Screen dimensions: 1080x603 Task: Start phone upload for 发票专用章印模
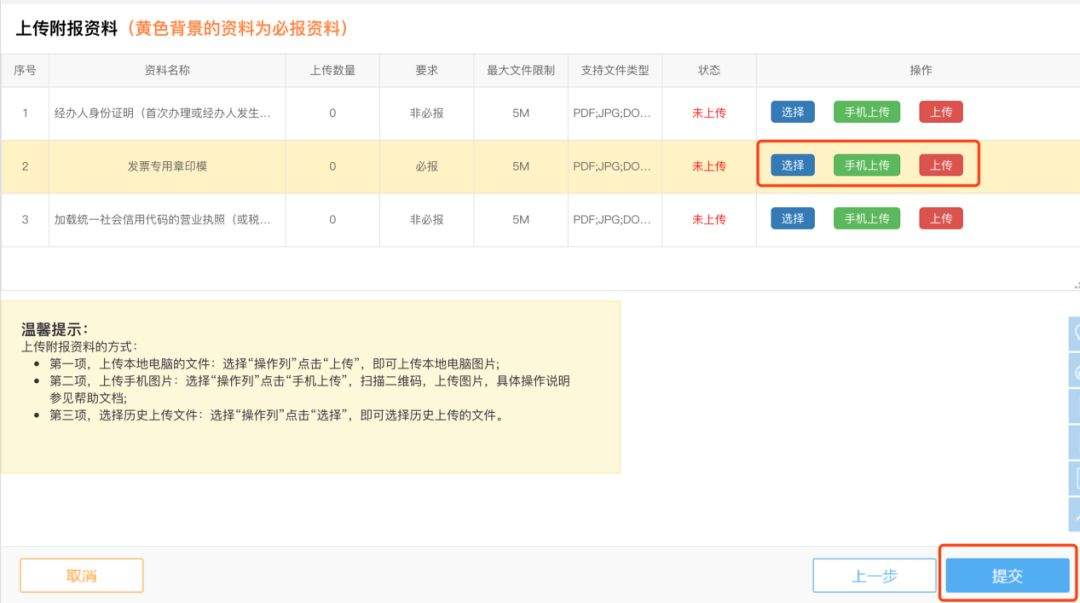pos(866,165)
